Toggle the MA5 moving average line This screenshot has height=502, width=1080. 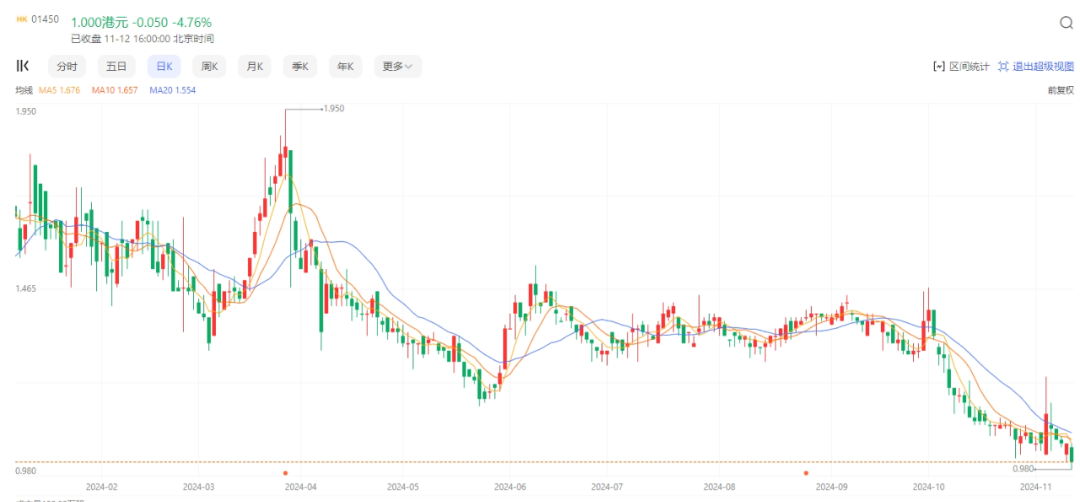click(x=60, y=90)
